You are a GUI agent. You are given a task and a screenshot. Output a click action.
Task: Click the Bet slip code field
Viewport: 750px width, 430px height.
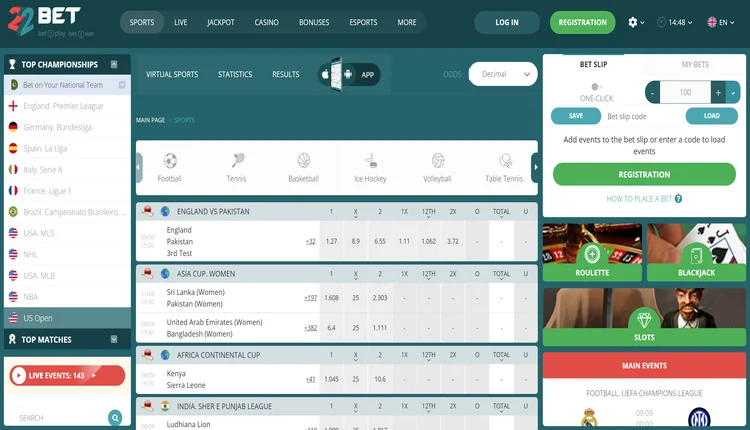(x=643, y=116)
